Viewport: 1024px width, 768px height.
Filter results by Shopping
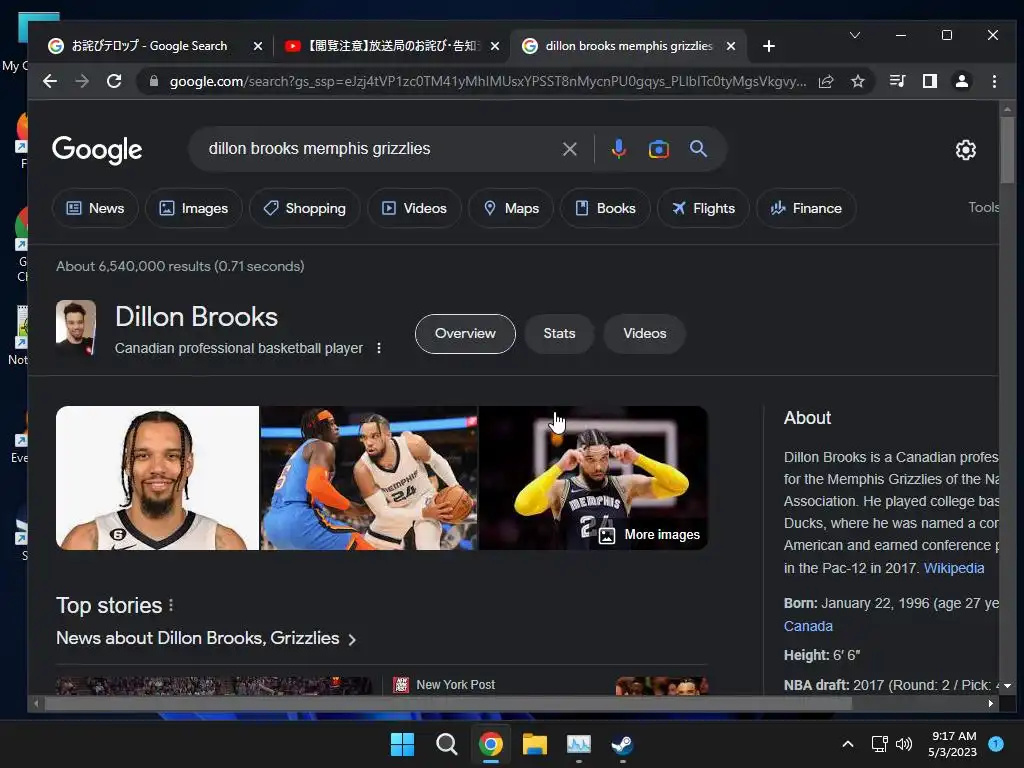tap(304, 208)
